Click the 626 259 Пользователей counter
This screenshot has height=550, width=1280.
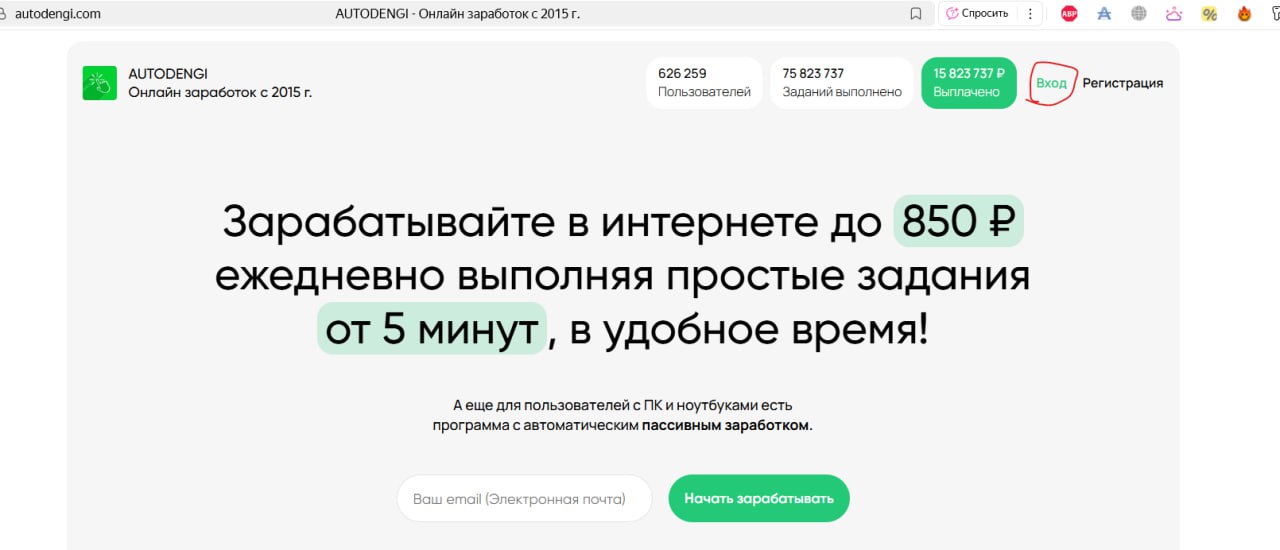(x=704, y=83)
